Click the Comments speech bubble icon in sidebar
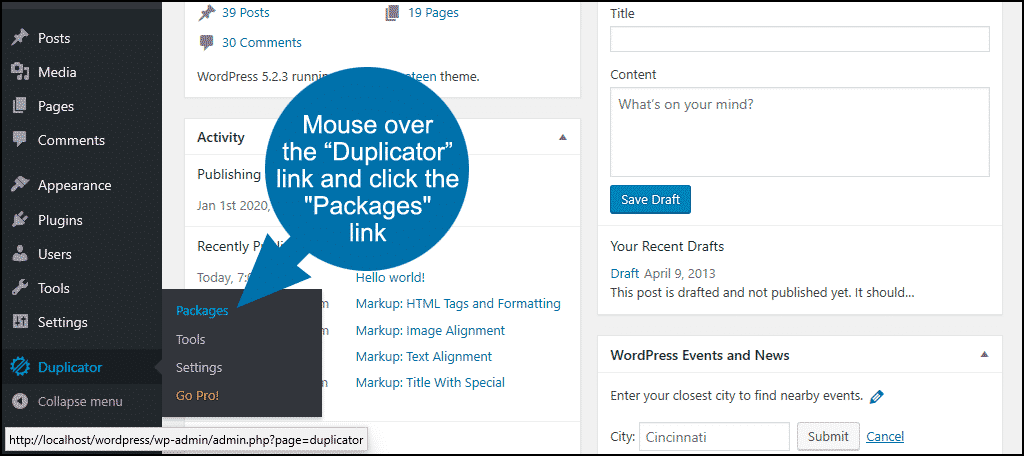This screenshot has height=456, width=1024. pyautogui.click(x=20, y=140)
